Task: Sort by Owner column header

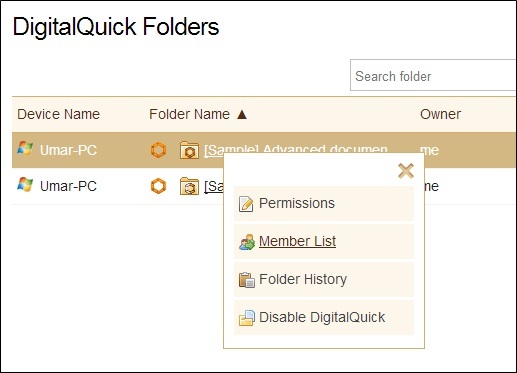Action: [440, 114]
